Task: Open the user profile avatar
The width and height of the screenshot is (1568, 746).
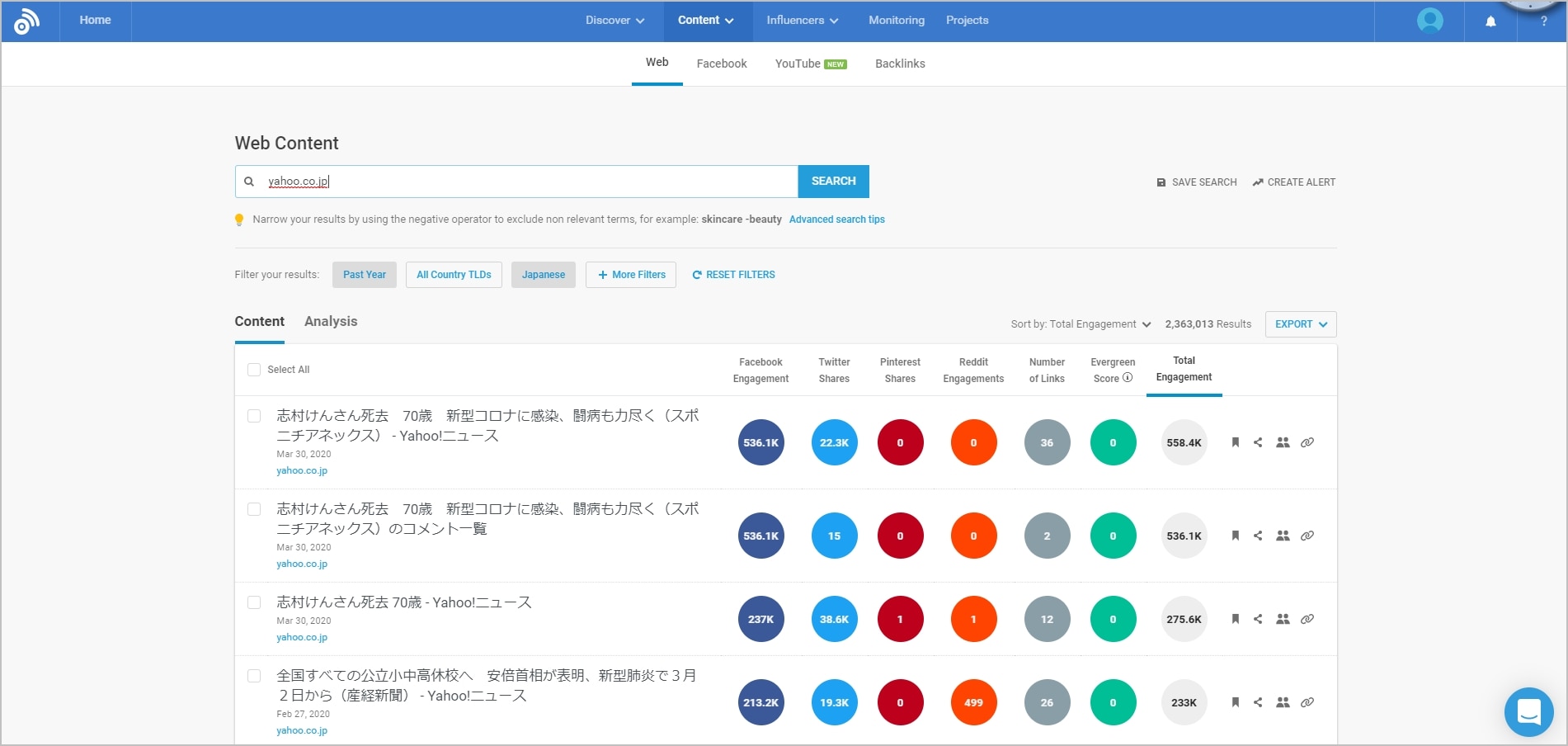Action: coord(1429,21)
